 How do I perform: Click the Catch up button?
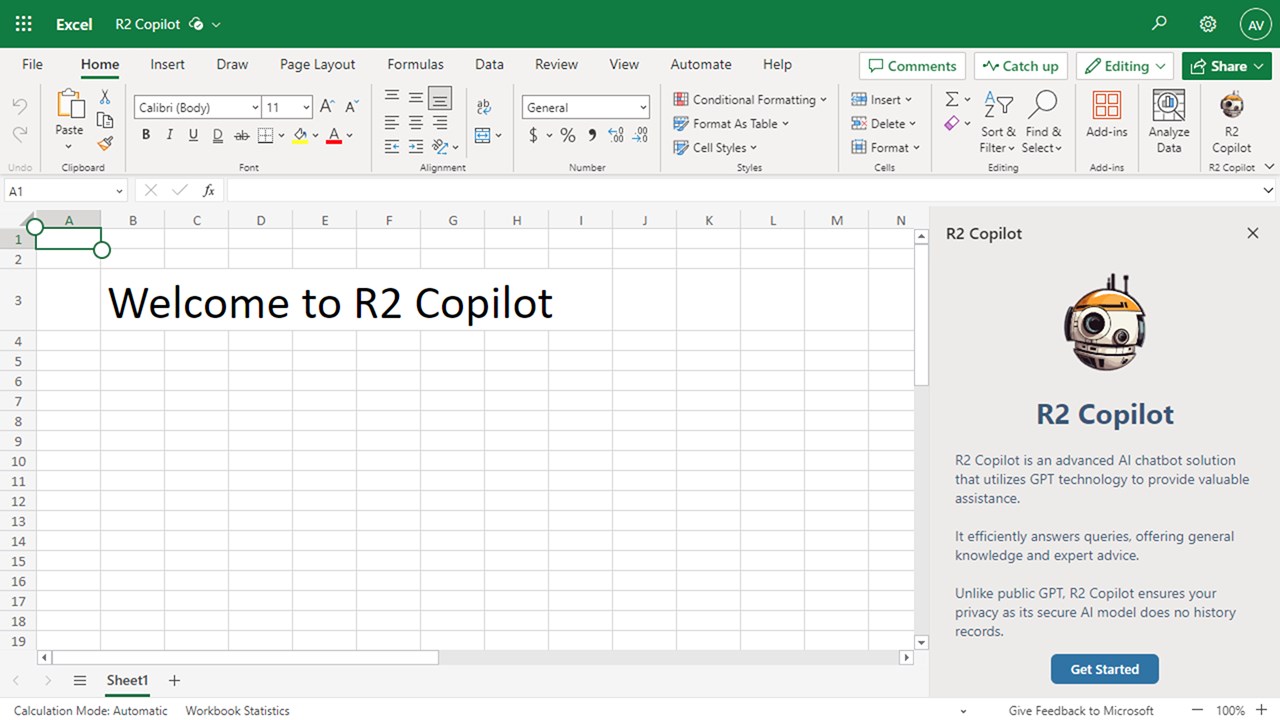tap(1021, 66)
